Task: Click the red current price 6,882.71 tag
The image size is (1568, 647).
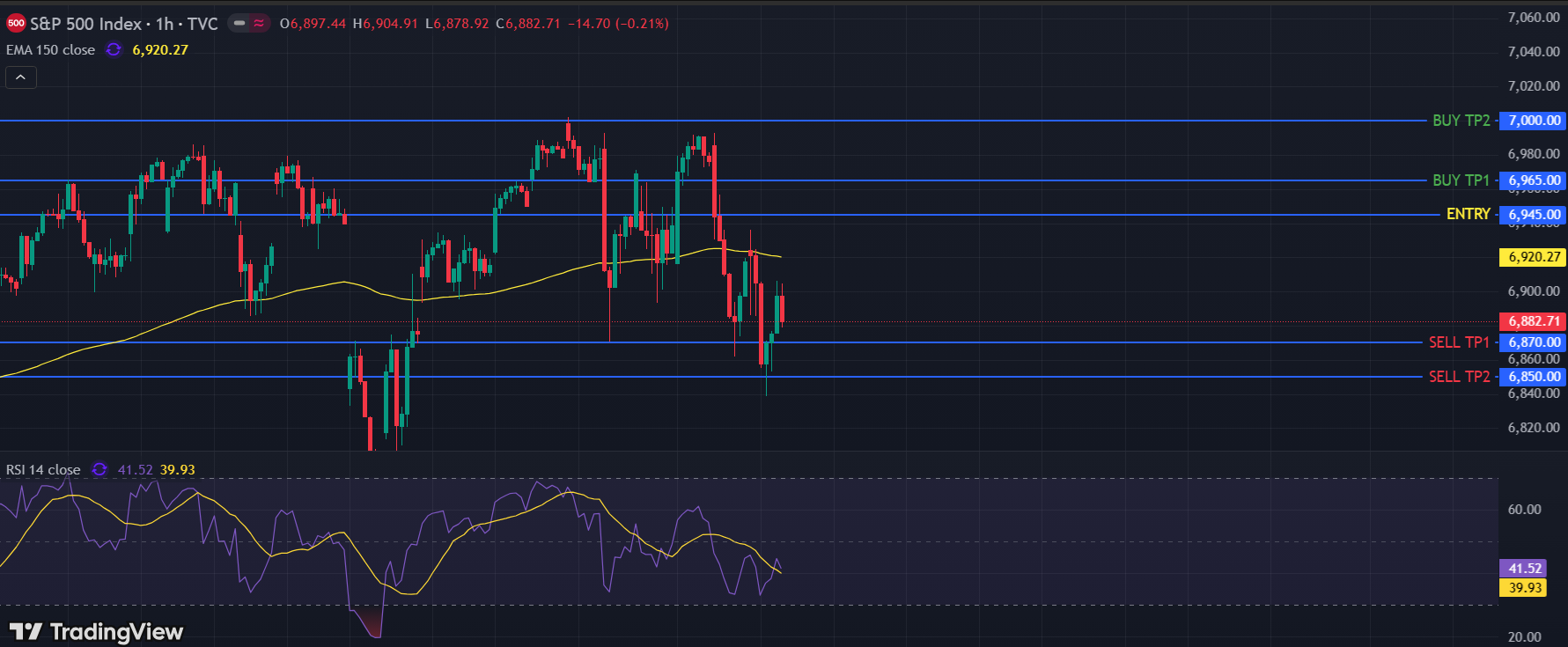Action: click(x=1533, y=321)
